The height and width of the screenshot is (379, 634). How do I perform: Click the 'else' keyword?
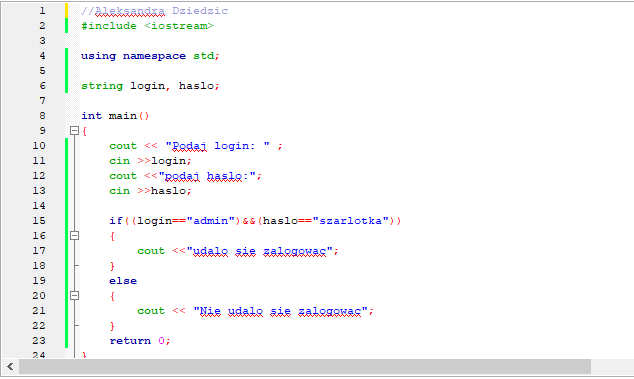click(123, 281)
